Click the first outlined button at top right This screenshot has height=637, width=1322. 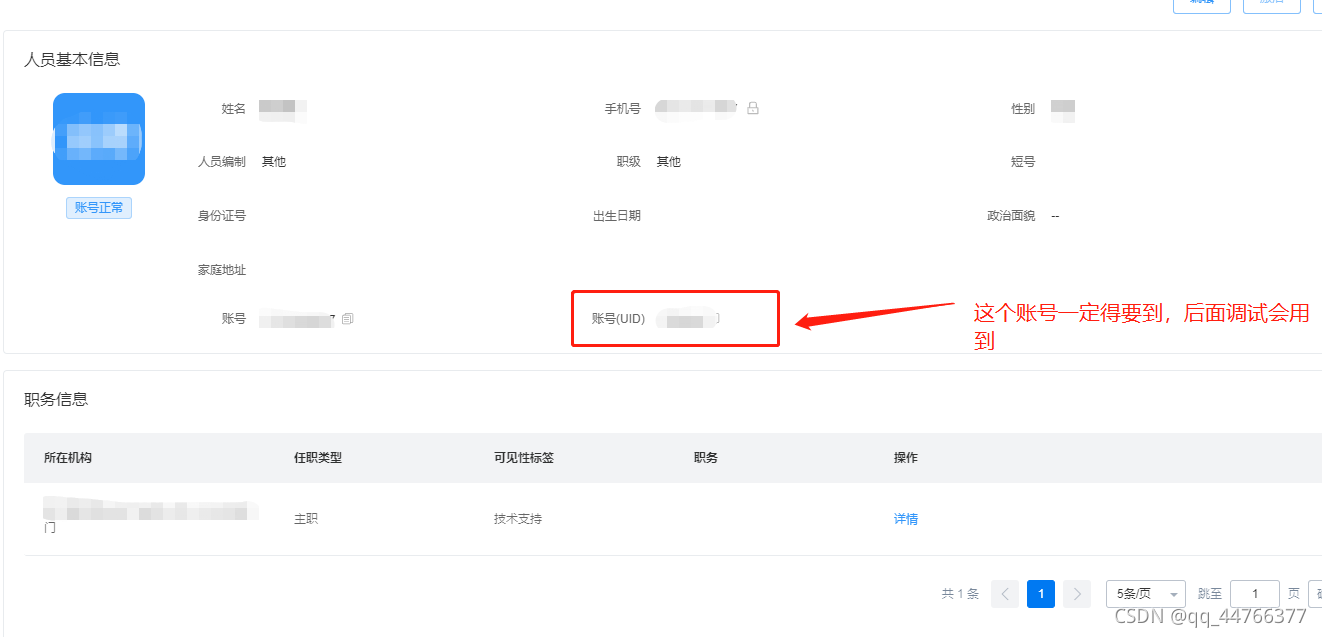point(1201,4)
